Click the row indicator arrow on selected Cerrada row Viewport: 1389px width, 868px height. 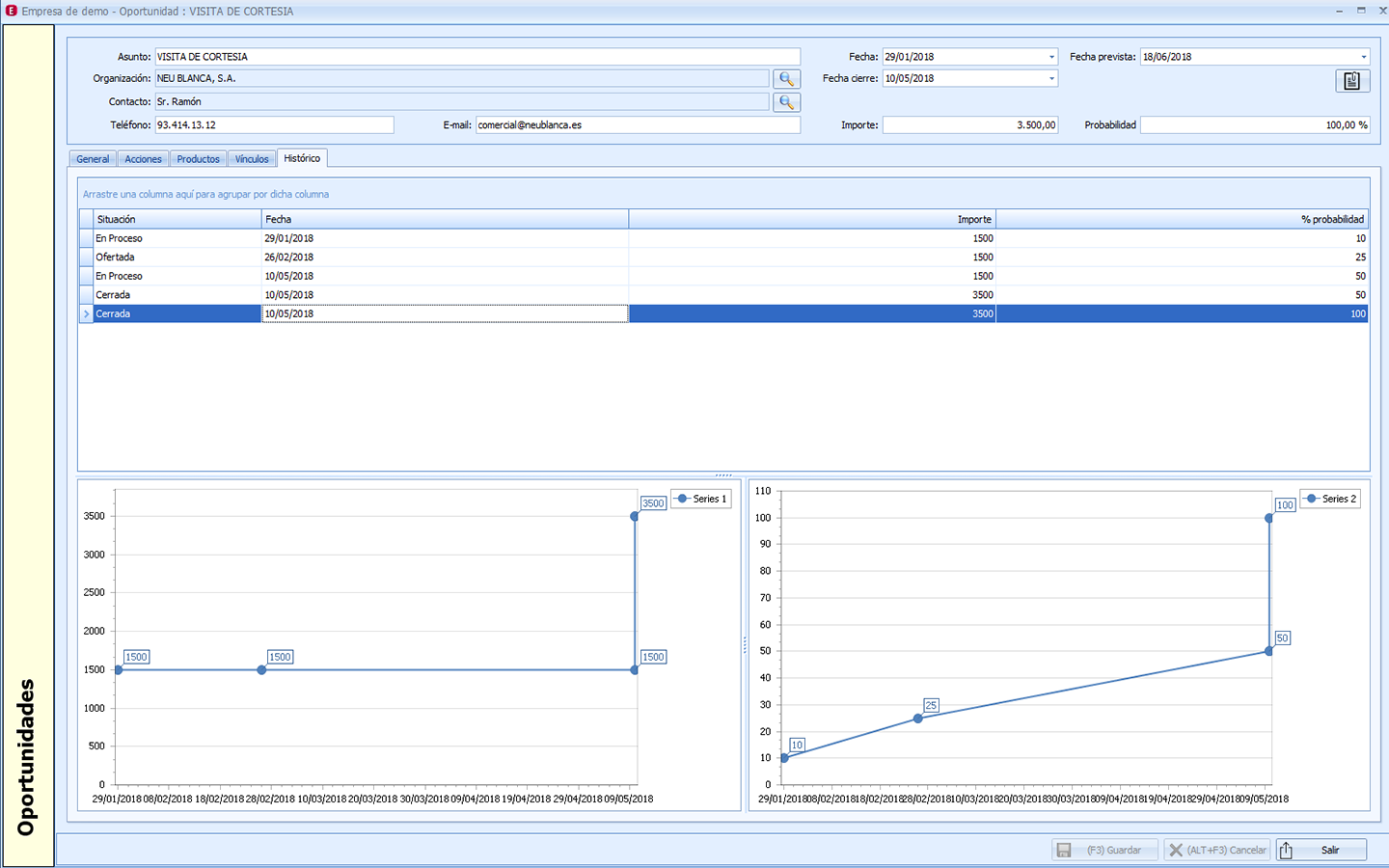pyautogui.click(x=86, y=314)
